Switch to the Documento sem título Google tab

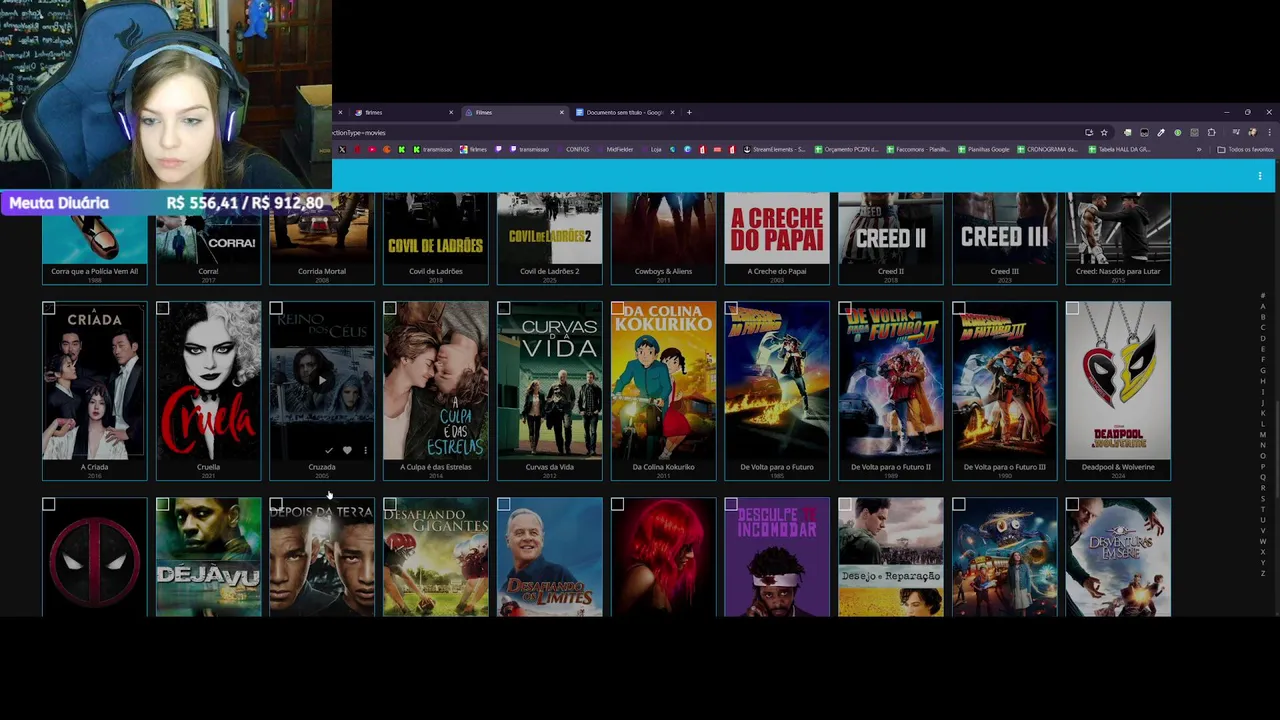click(626, 112)
